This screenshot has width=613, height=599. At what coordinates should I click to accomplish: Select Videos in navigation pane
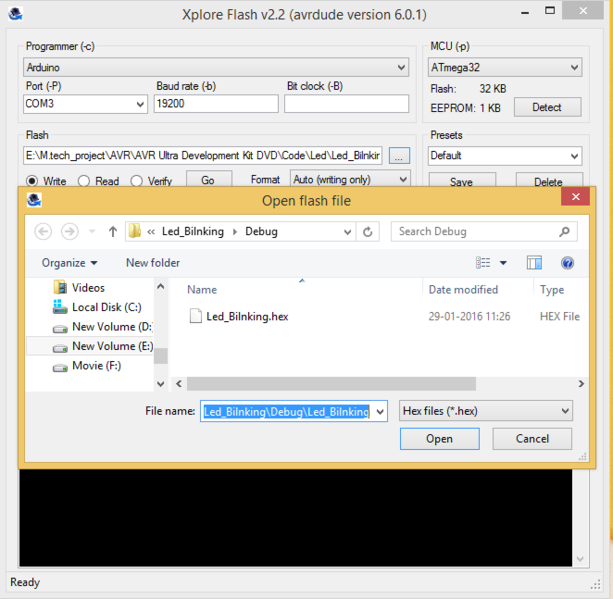[88, 288]
